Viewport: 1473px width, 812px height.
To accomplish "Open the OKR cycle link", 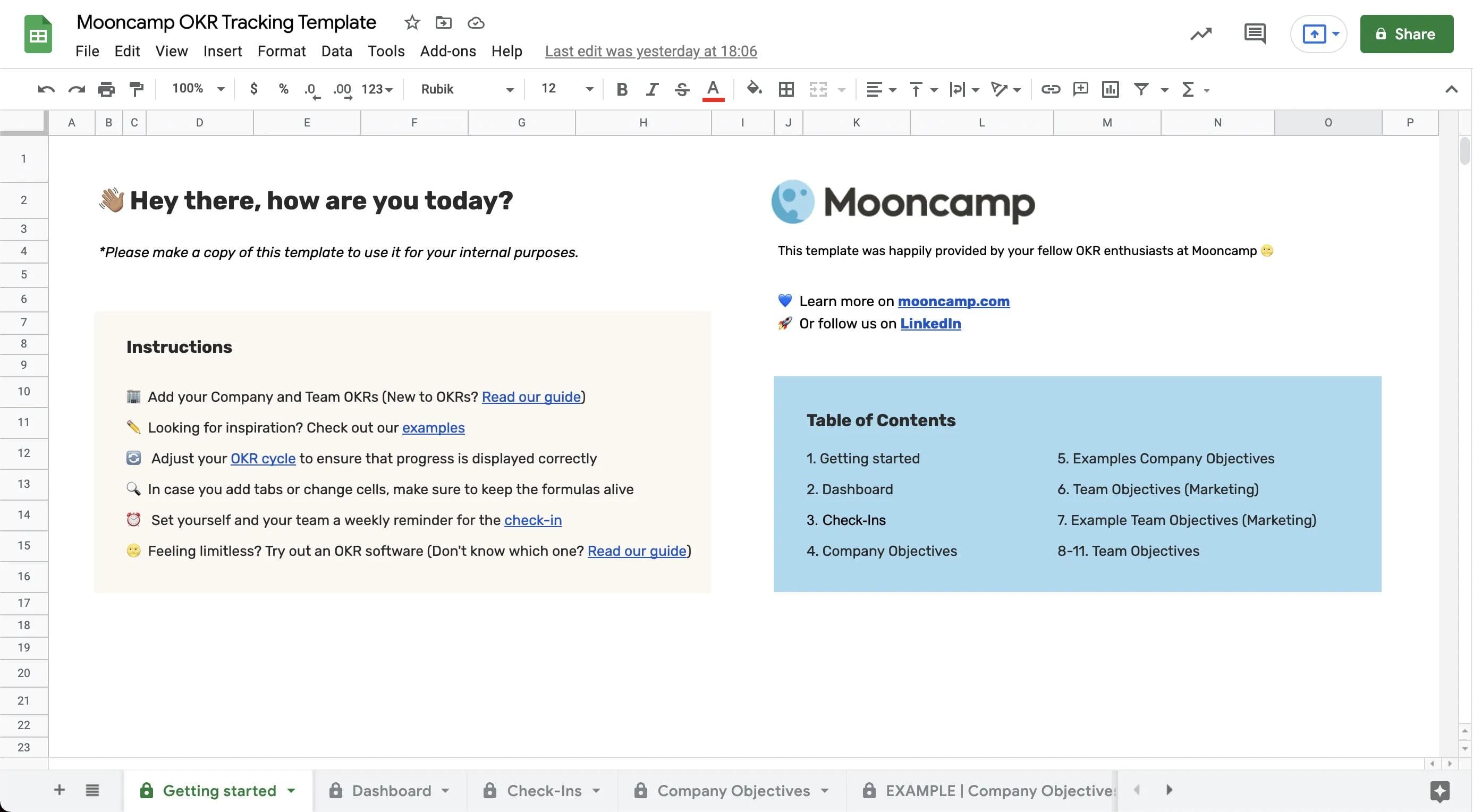I will (x=263, y=458).
